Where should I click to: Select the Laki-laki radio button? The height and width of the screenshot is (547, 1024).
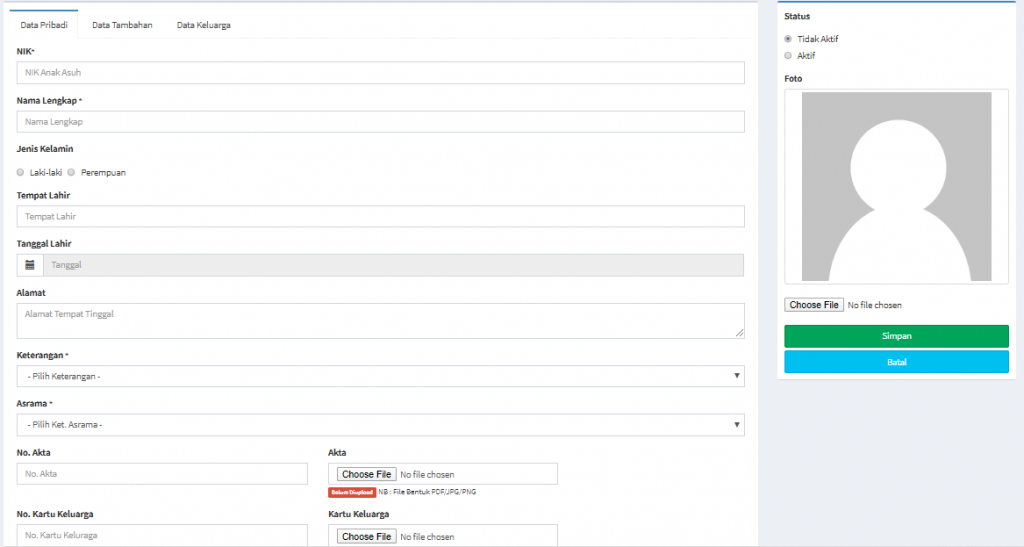click(21, 172)
